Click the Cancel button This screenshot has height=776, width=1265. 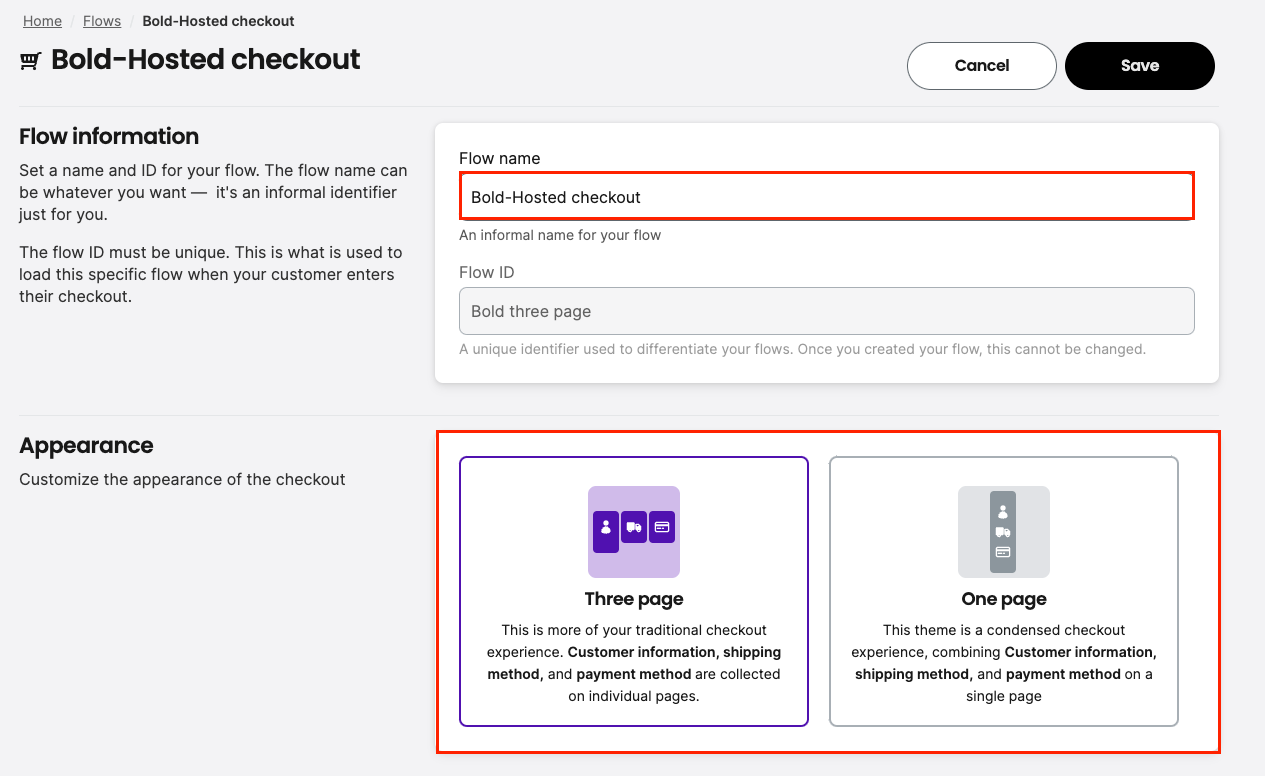click(981, 65)
